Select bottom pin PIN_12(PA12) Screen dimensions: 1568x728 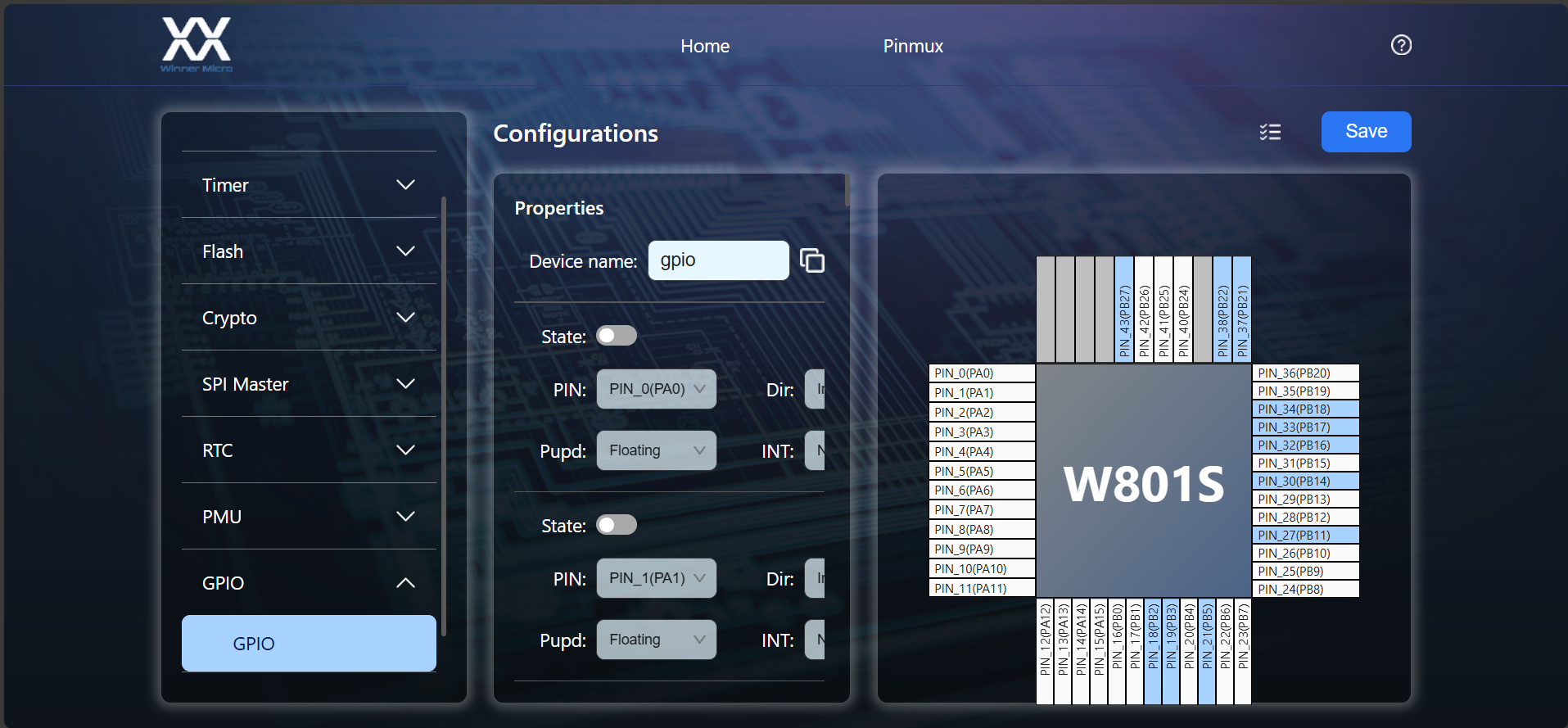1045,651
